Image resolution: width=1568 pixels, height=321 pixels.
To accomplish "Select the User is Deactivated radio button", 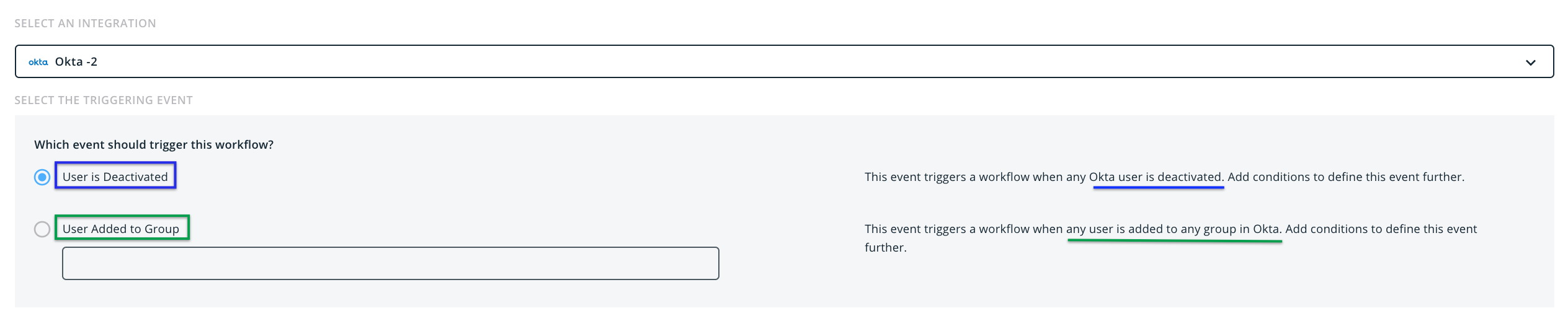I will pos(42,177).
